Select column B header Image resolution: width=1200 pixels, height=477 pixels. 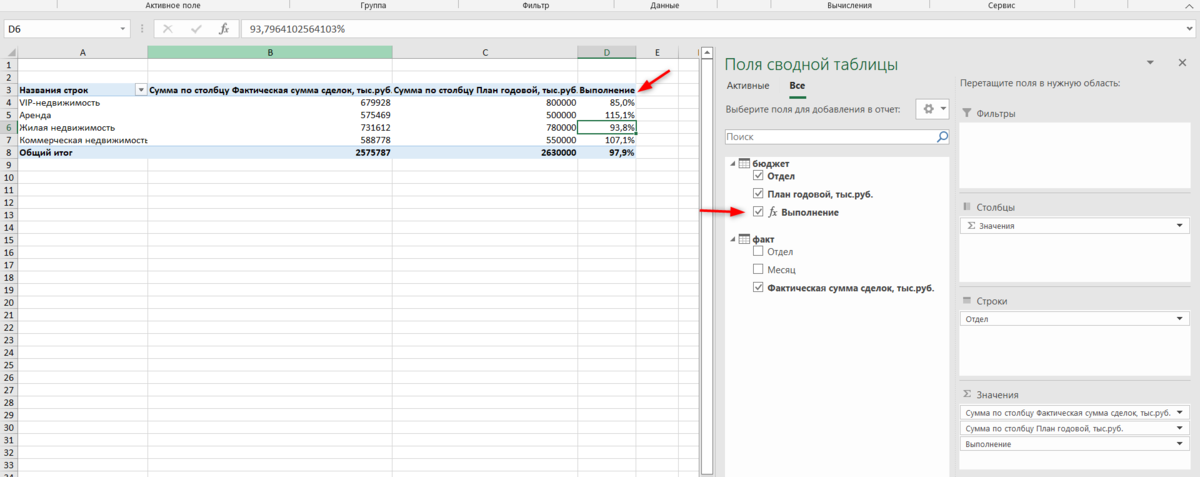click(270, 52)
